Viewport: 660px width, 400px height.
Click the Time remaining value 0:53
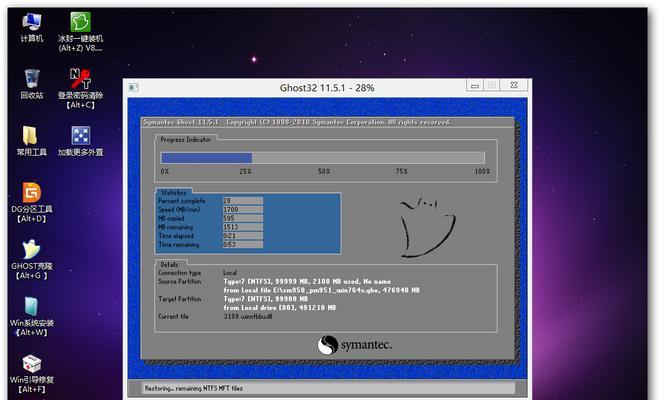(243, 245)
